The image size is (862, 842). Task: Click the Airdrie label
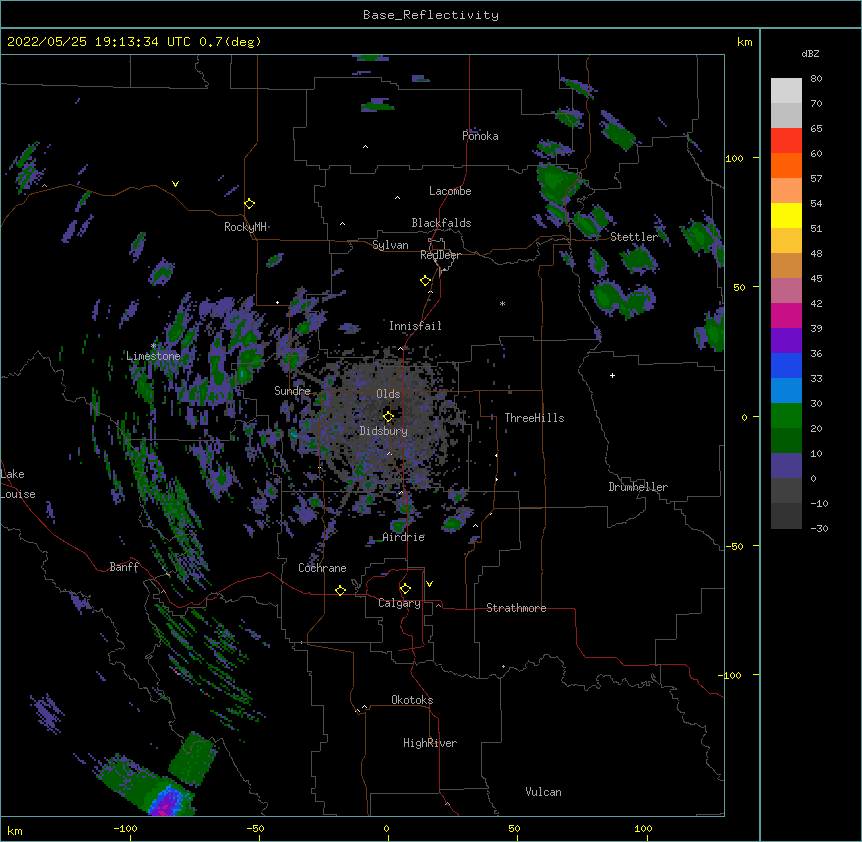click(x=404, y=537)
